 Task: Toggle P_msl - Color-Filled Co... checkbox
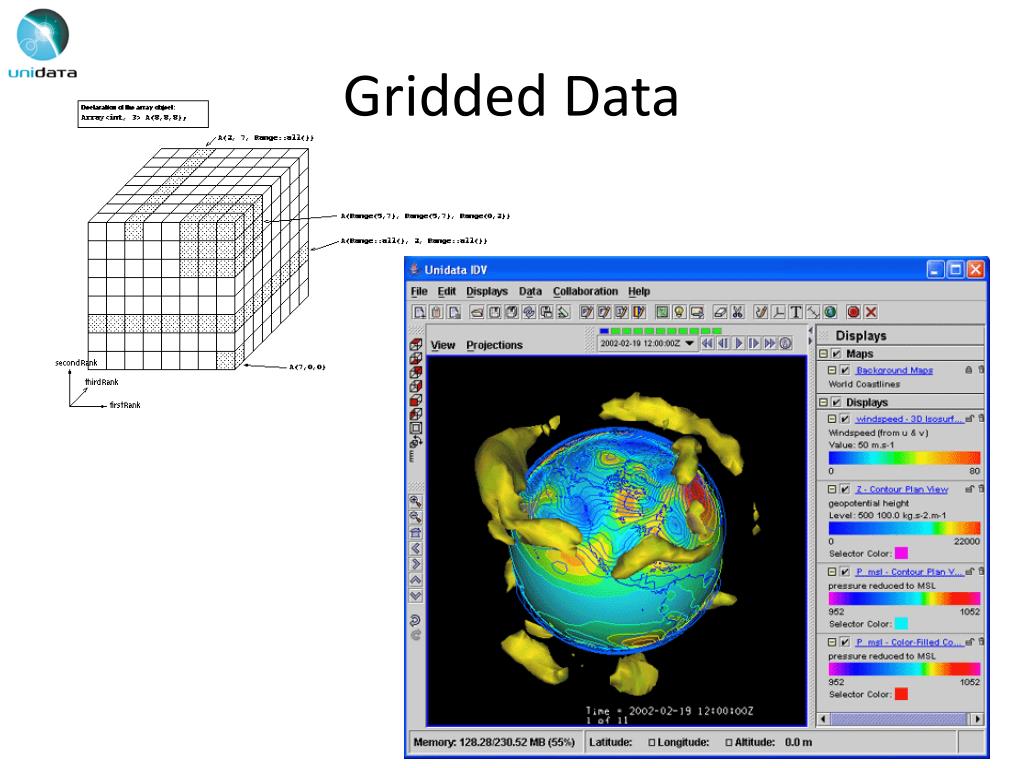pos(844,642)
